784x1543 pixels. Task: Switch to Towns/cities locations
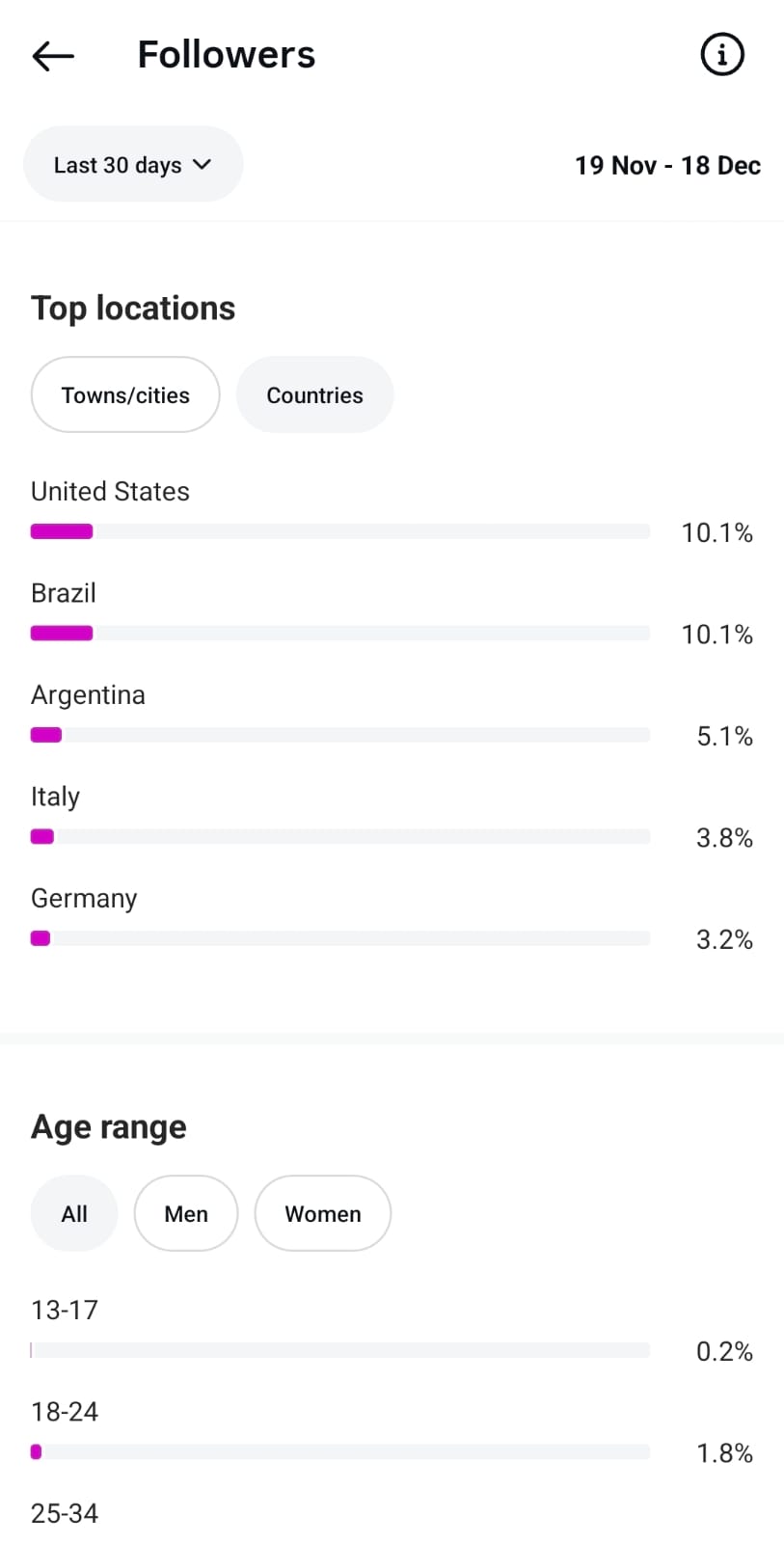pos(125,395)
